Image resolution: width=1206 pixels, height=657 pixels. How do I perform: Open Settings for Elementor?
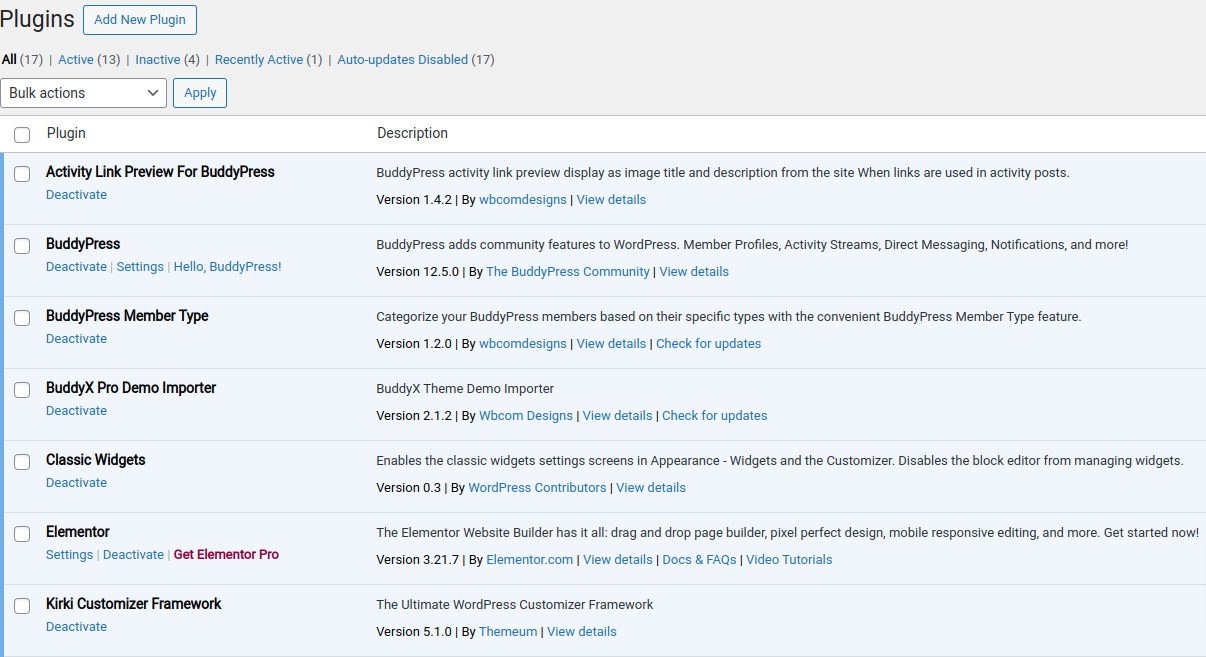pyautogui.click(x=69, y=554)
